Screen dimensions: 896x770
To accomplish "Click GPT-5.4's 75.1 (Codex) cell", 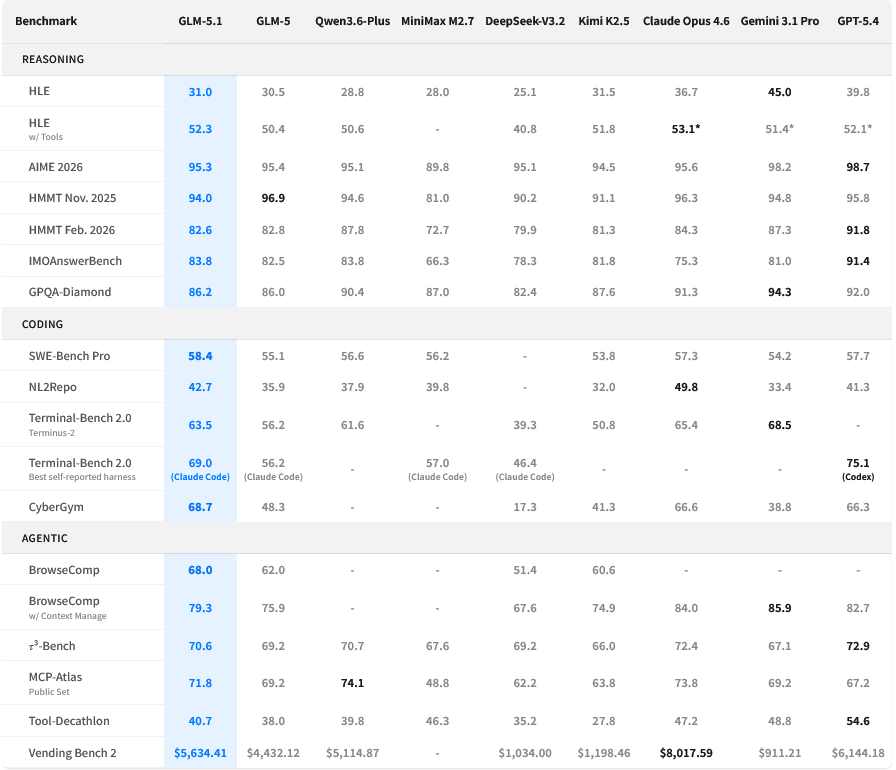I will point(858,469).
